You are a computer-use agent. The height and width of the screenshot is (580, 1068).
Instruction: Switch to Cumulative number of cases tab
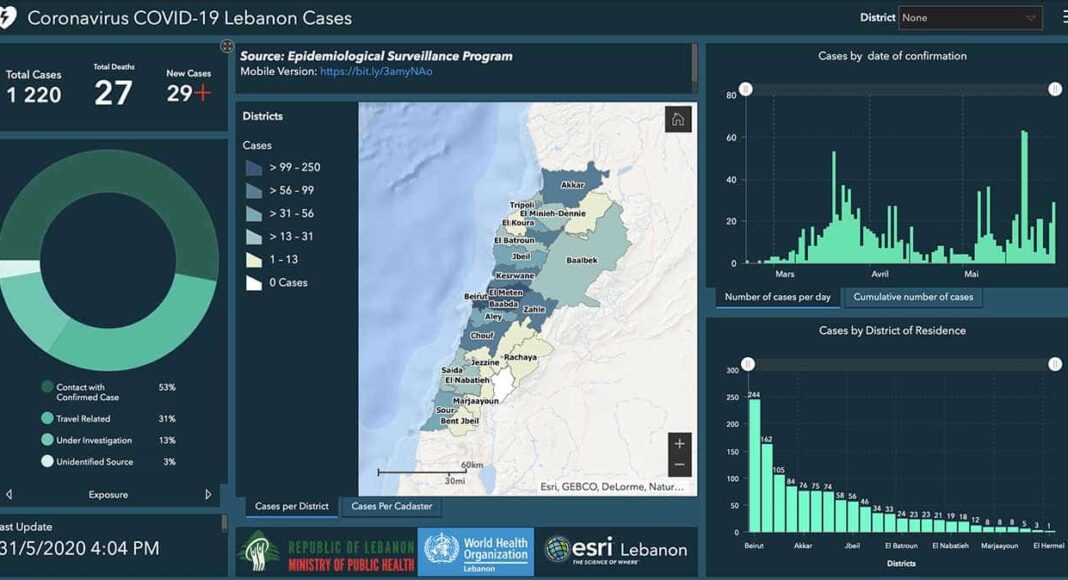point(913,297)
